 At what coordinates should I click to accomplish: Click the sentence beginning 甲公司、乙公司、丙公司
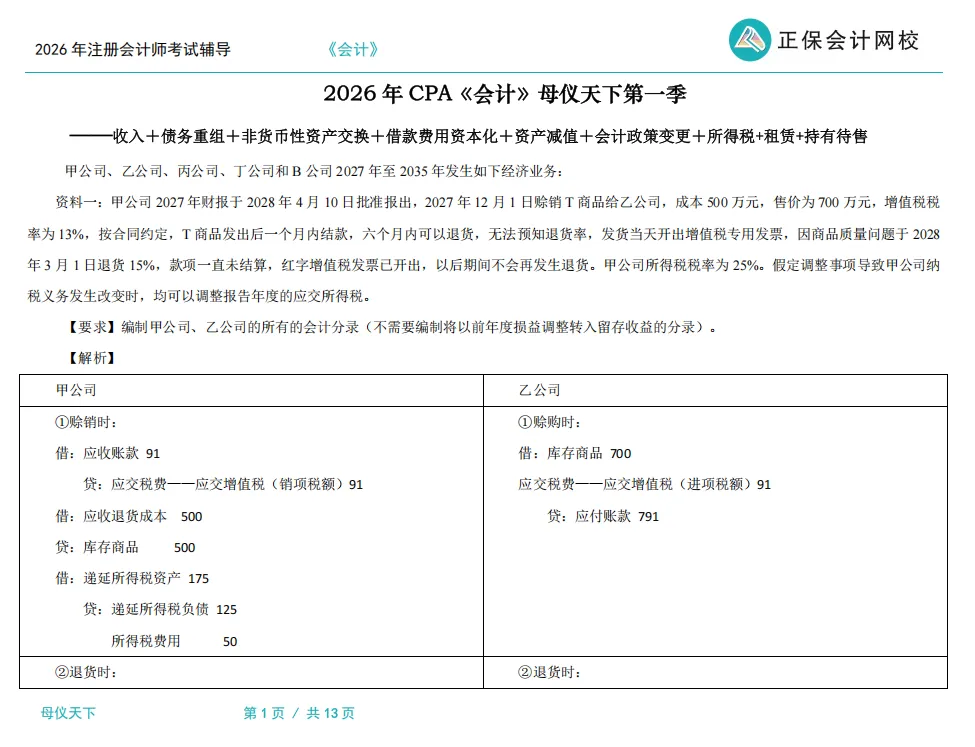pyautogui.click(x=314, y=171)
